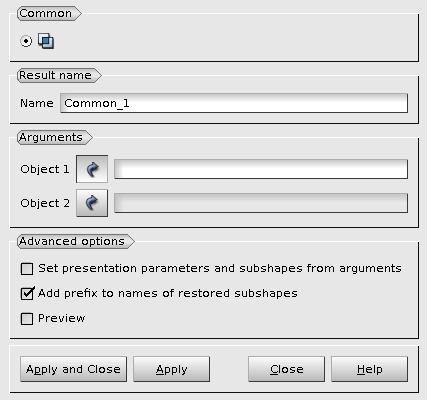Enable the Preview checkbox
Image resolution: width=427 pixels, height=400 pixels.
(x=27, y=319)
